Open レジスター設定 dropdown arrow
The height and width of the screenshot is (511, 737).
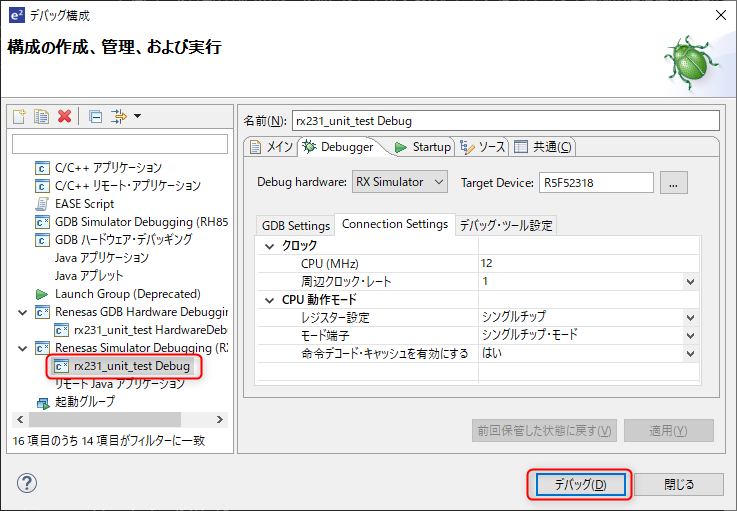[x=690, y=318]
